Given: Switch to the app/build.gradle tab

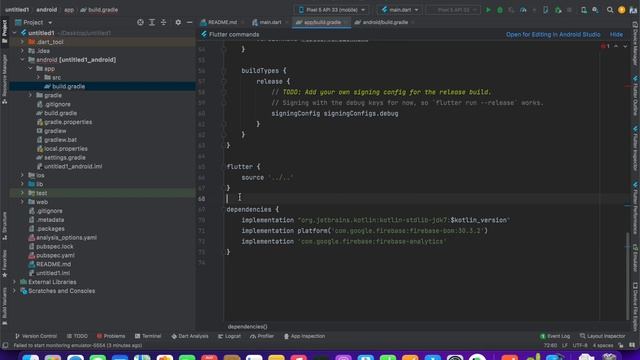Looking at the screenshot, I should coord(322,22).
